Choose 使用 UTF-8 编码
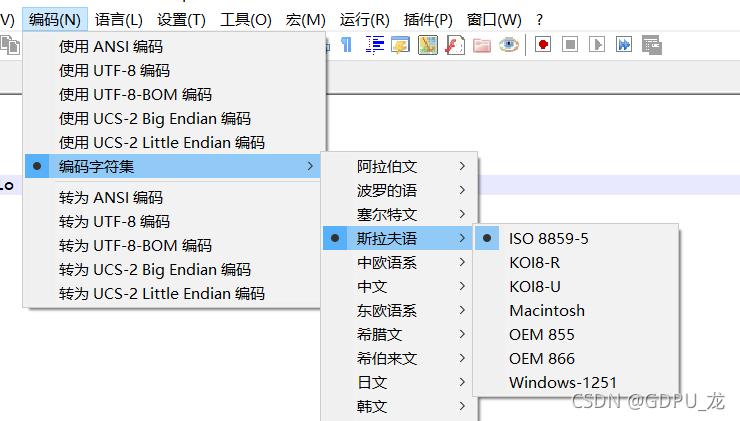740x421 pixels. click(x=174, y=70)
